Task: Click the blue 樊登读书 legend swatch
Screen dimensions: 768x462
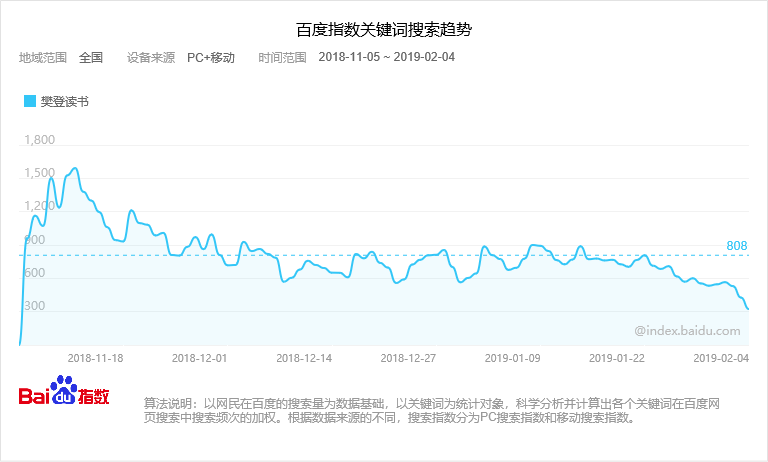Action: [x=30, y=101]
